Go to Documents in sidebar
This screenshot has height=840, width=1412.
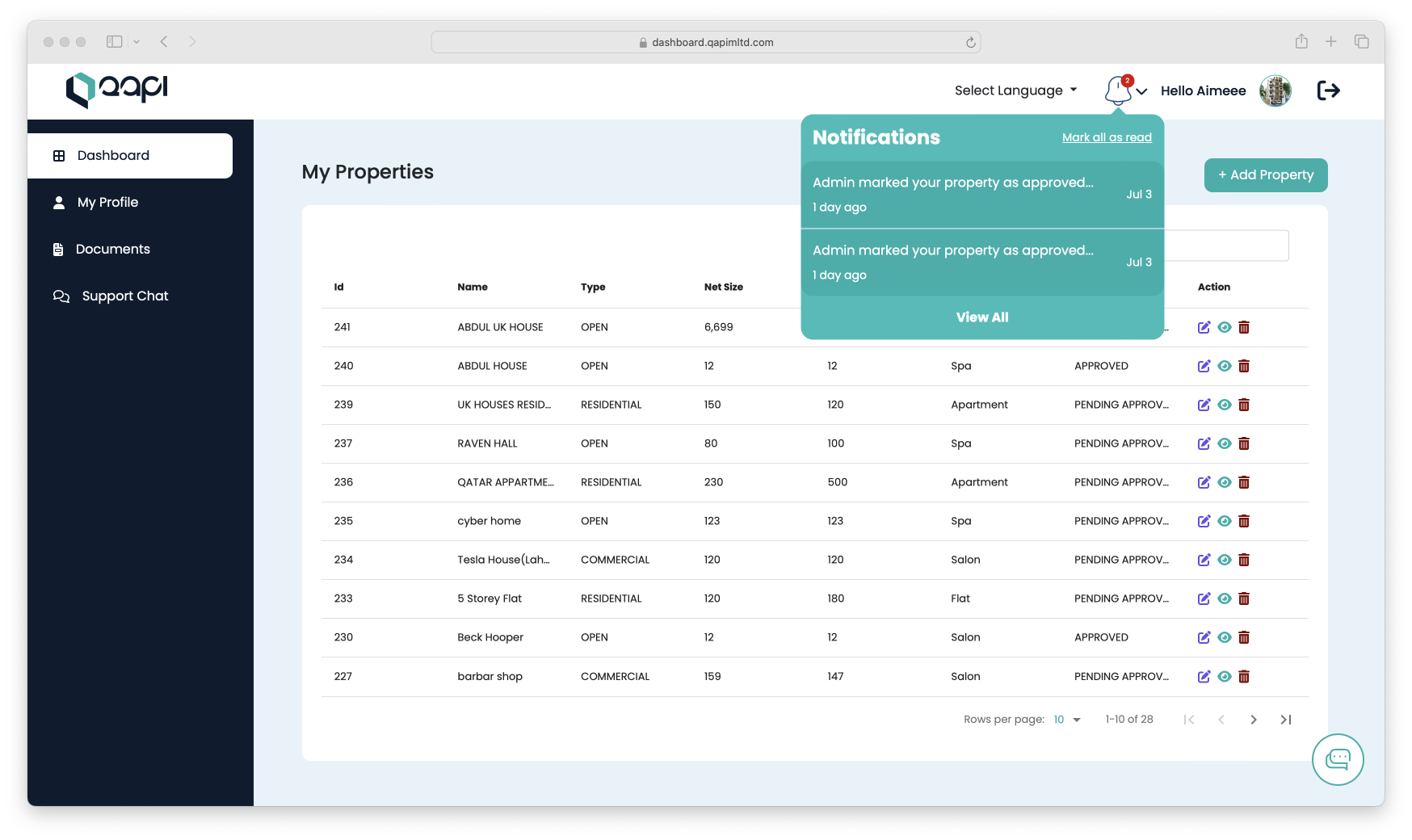(x=112, y=249)
